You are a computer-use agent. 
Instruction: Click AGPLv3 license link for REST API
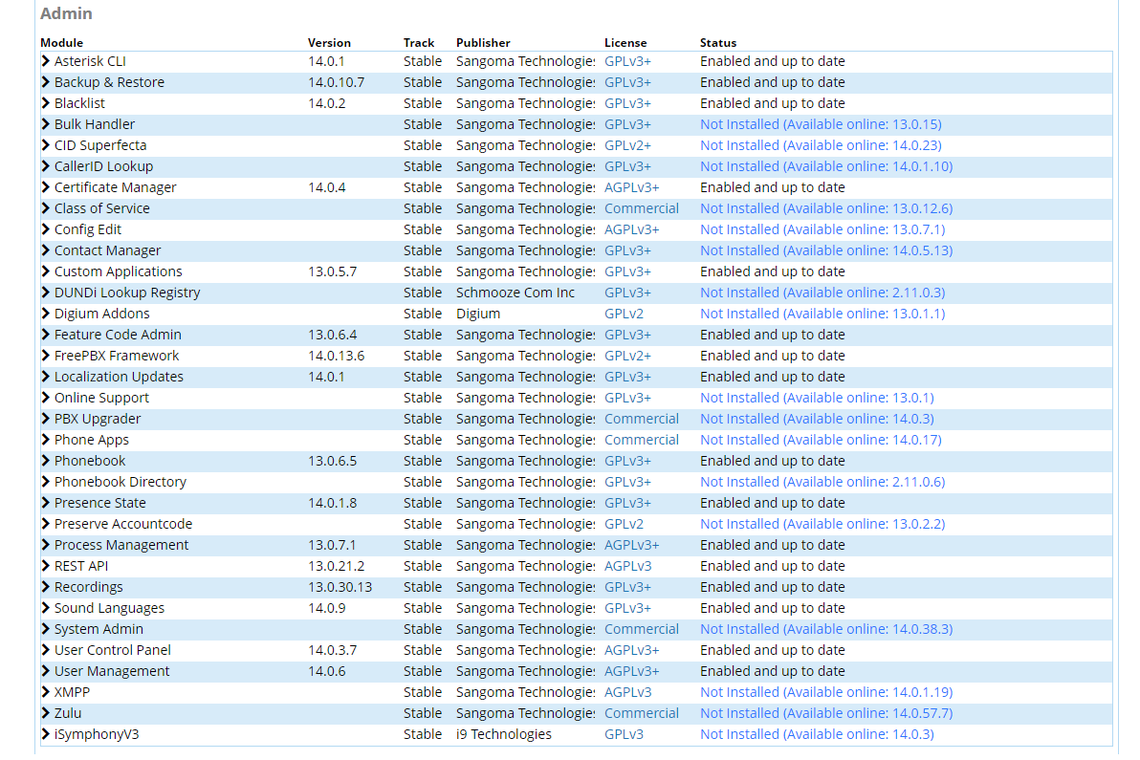627,566
